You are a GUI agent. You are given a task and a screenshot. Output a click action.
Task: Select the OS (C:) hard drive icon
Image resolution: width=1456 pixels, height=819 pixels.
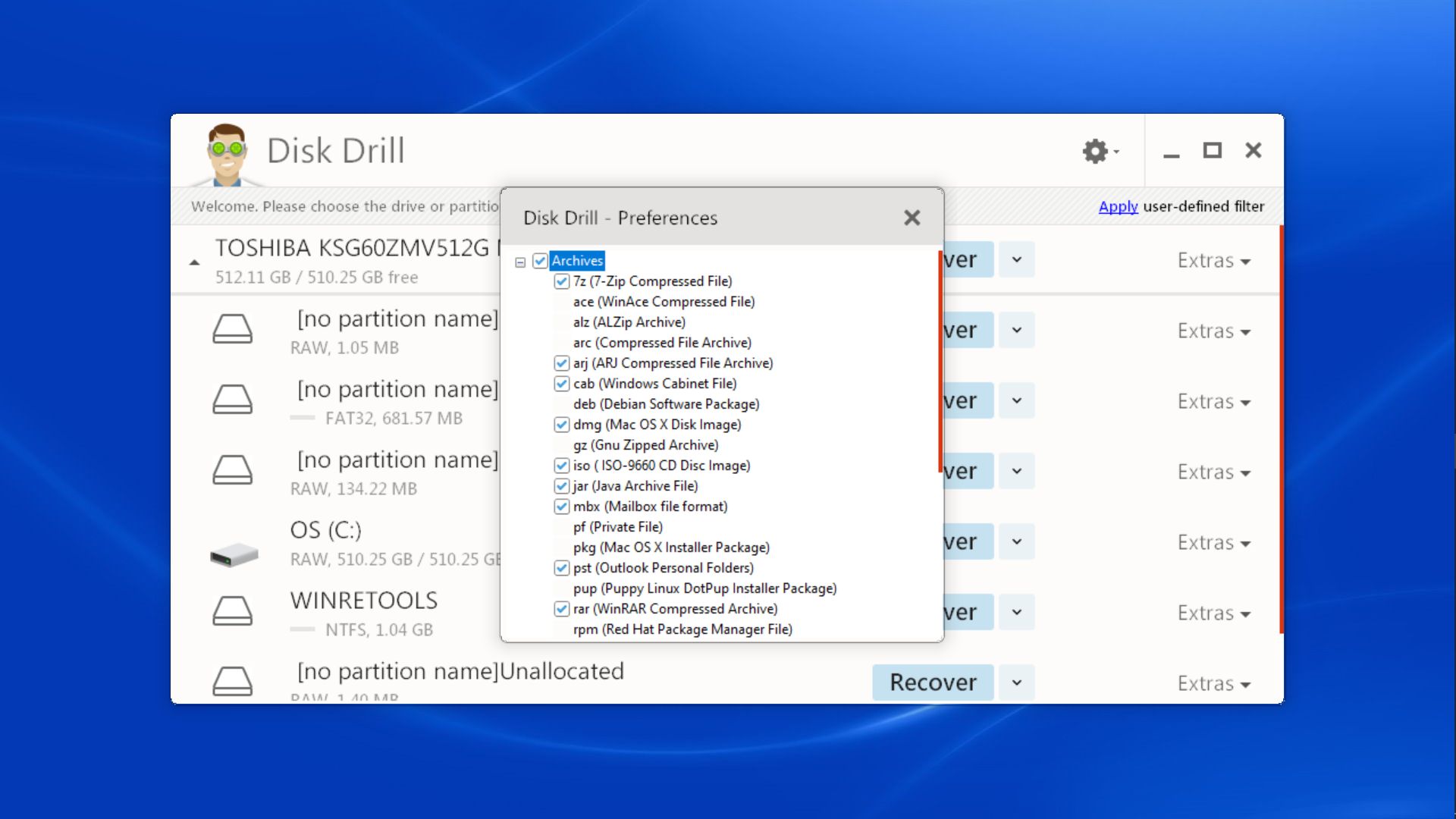234,554
